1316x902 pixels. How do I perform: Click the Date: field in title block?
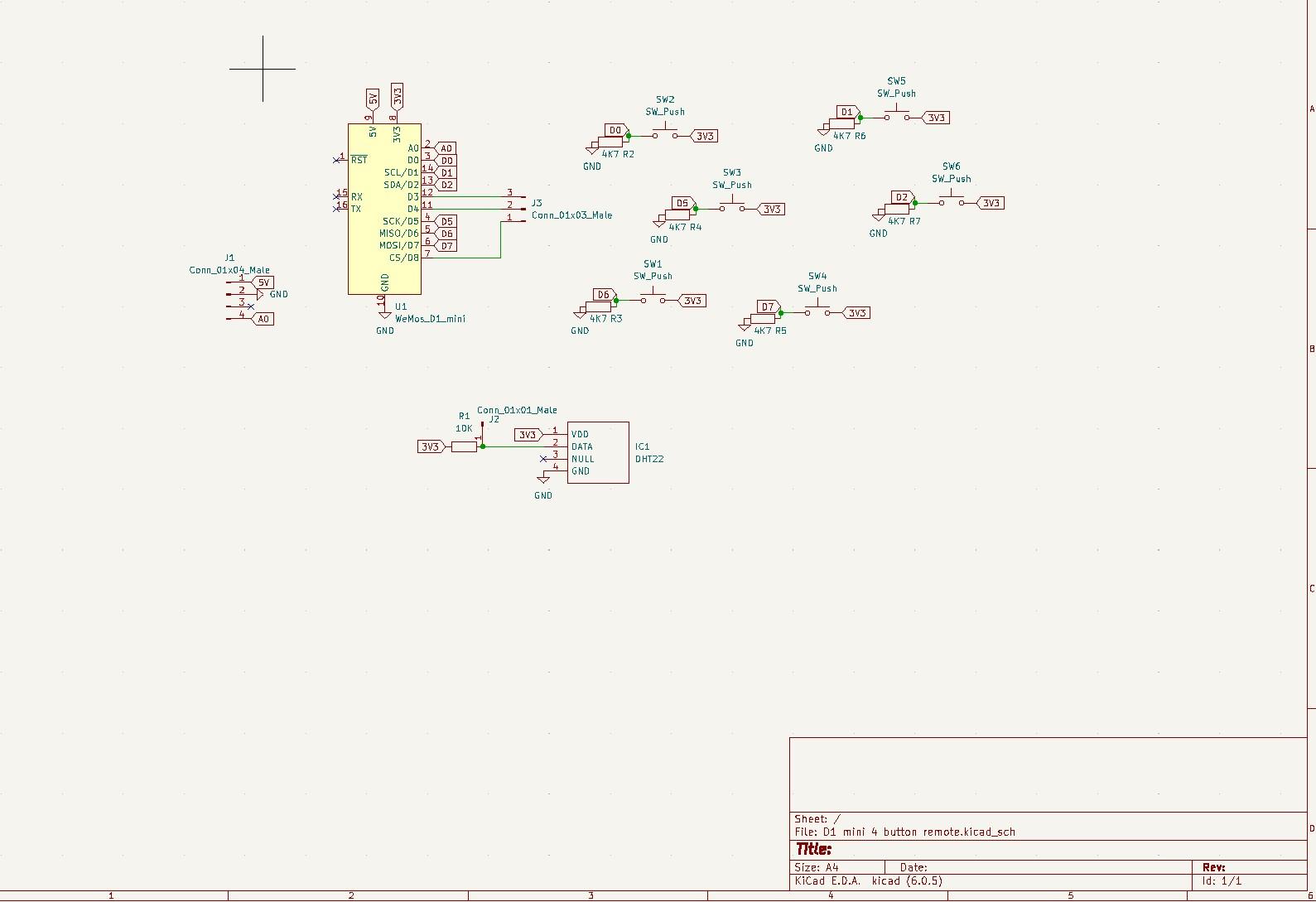coord(913,868)
